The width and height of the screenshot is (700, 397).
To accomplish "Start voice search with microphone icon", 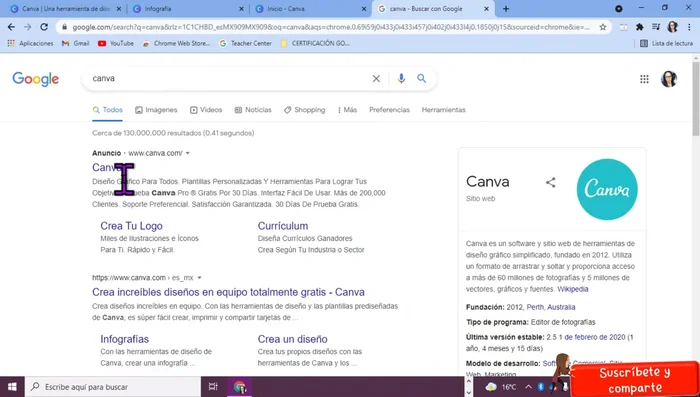I will [x=401, y=79].
